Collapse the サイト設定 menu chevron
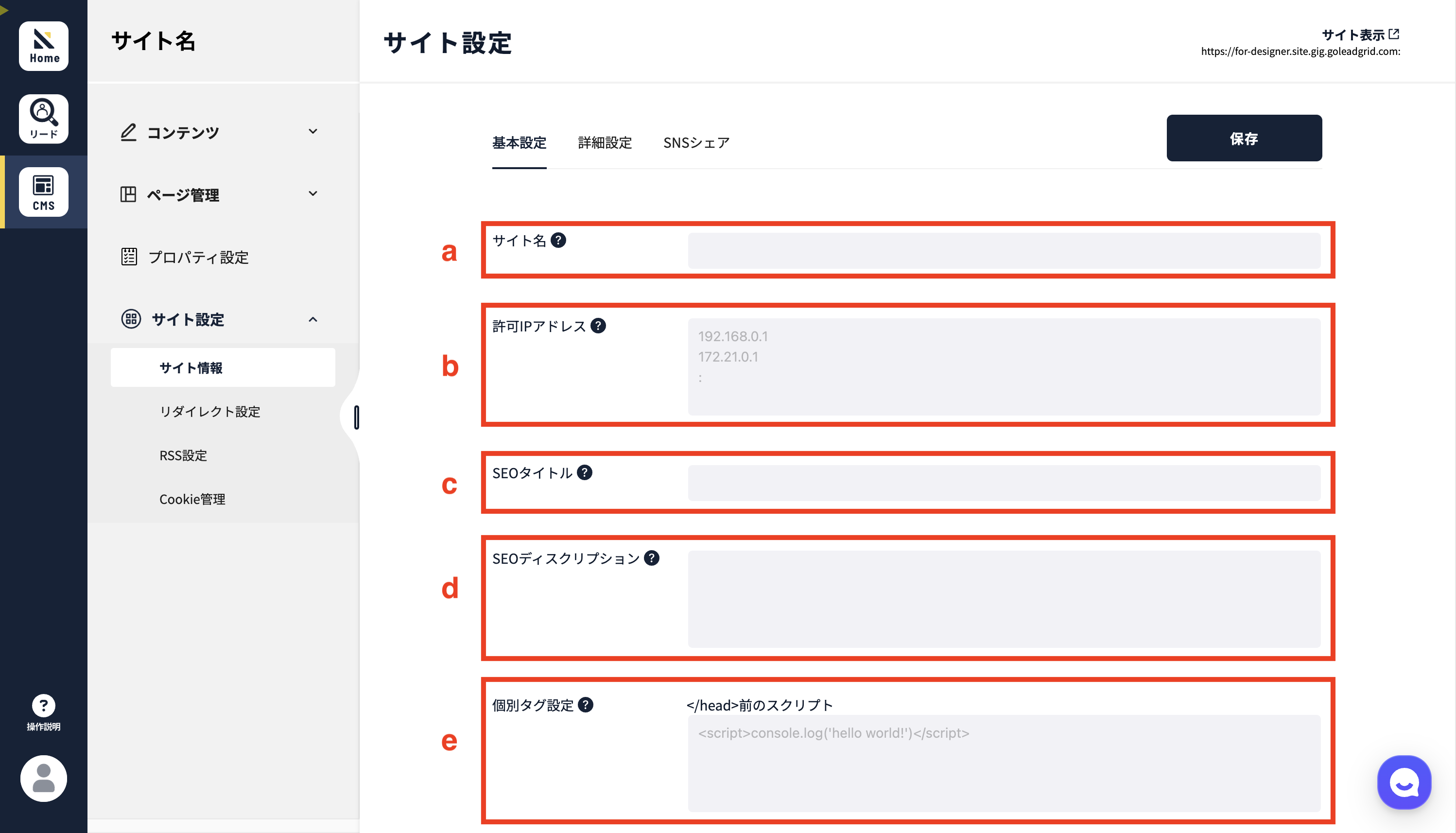Screen dimensions: 1456x833 click(x=313, y=319)
